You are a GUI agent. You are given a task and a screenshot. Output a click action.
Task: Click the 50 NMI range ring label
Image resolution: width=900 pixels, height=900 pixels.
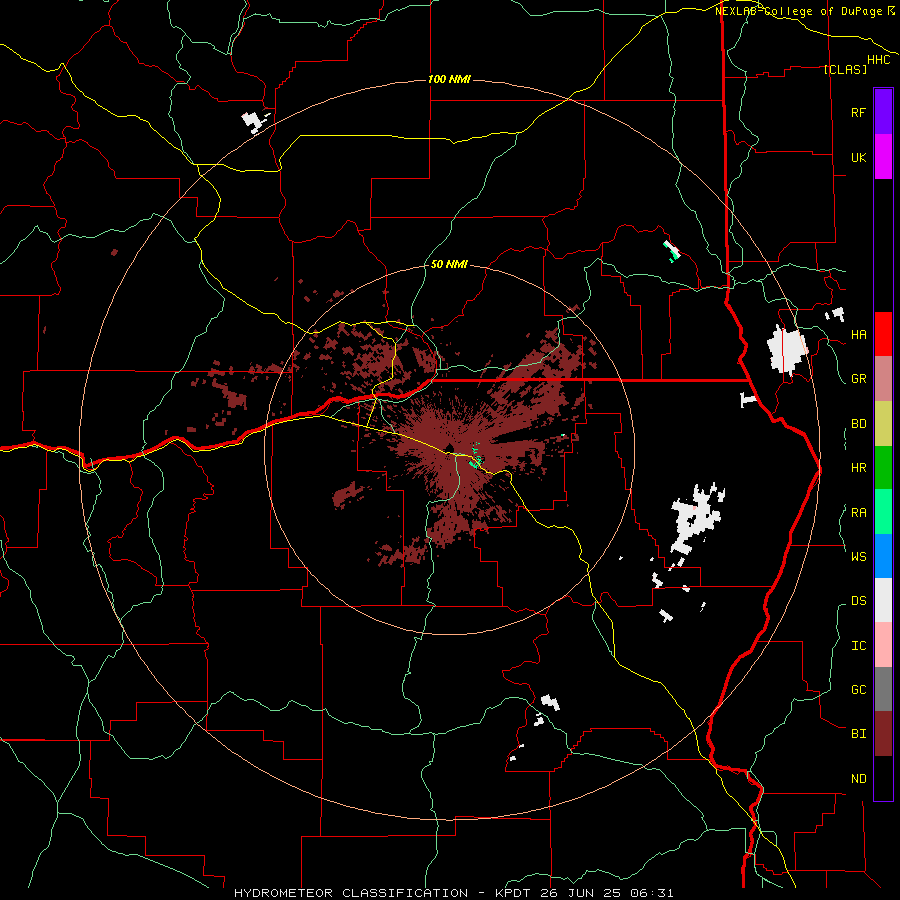click(x=449, y=265)
